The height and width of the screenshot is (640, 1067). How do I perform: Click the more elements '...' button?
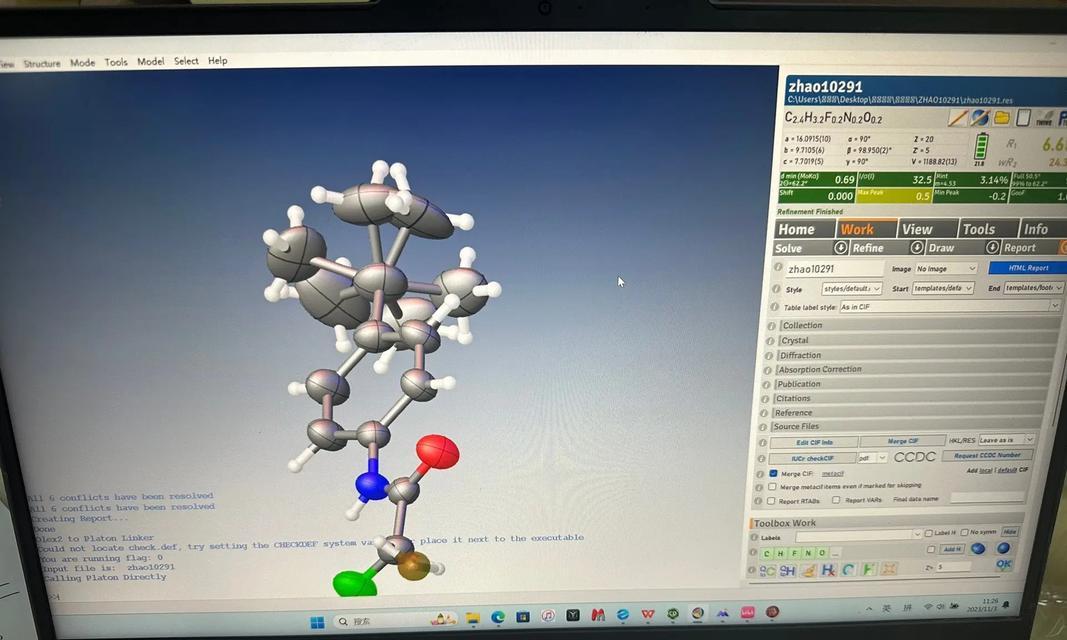(x=836, y=553)
